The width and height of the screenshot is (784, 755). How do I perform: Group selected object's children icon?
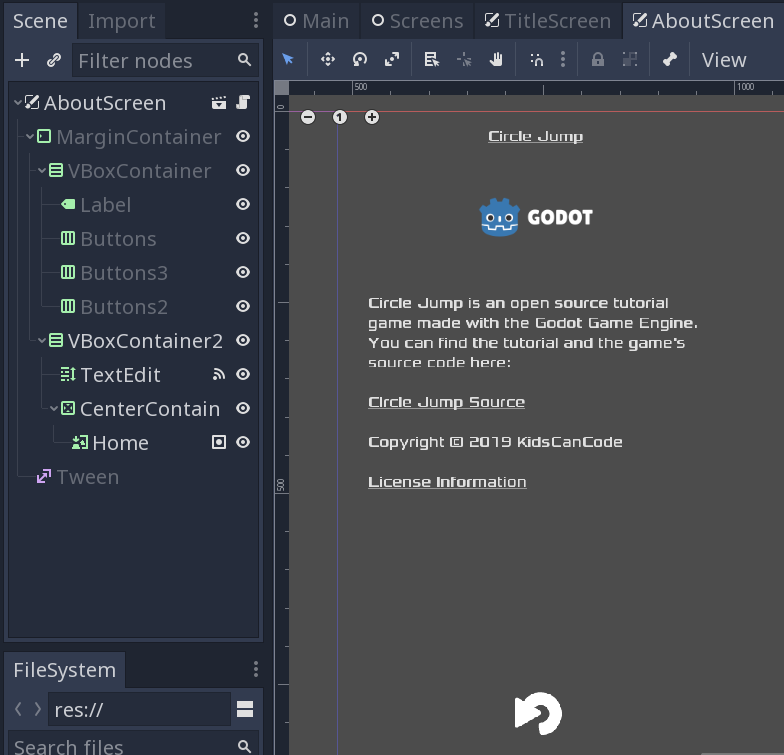point(630,60)
